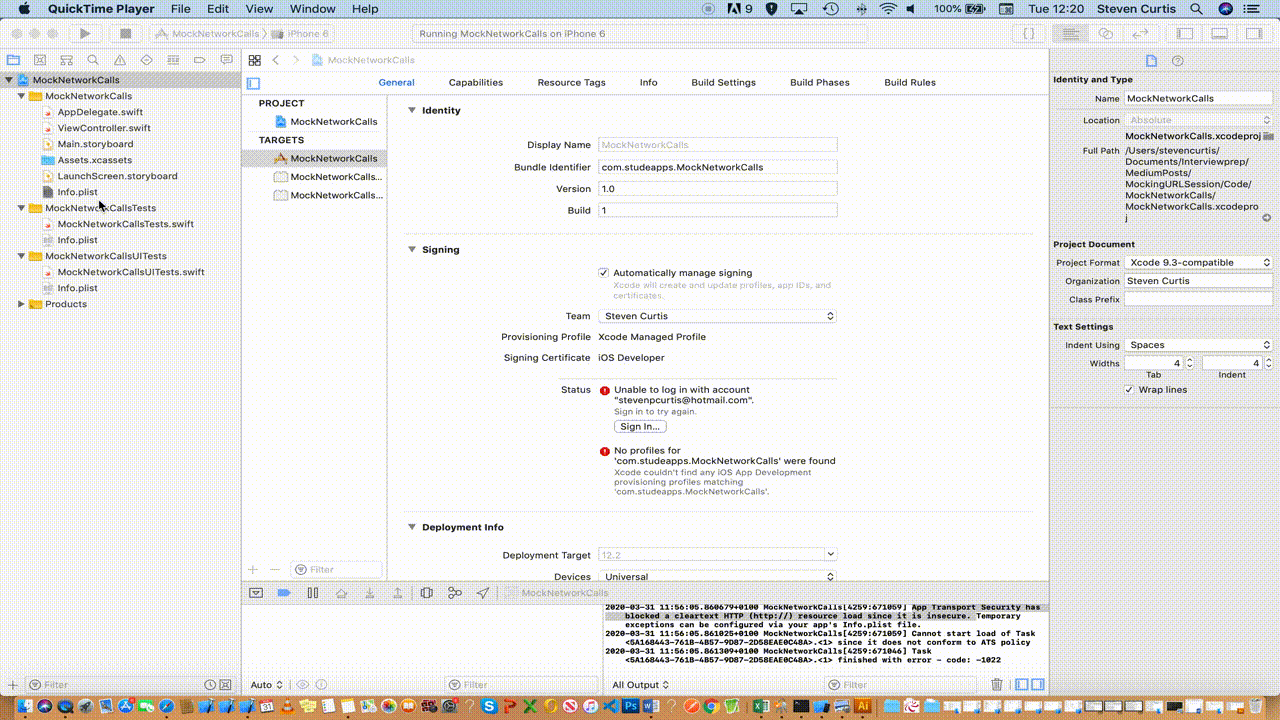Viewport: 1280px width, 720px height.
Task: Show the Project navigator folder icon
Action: click(x=13, y=60)
